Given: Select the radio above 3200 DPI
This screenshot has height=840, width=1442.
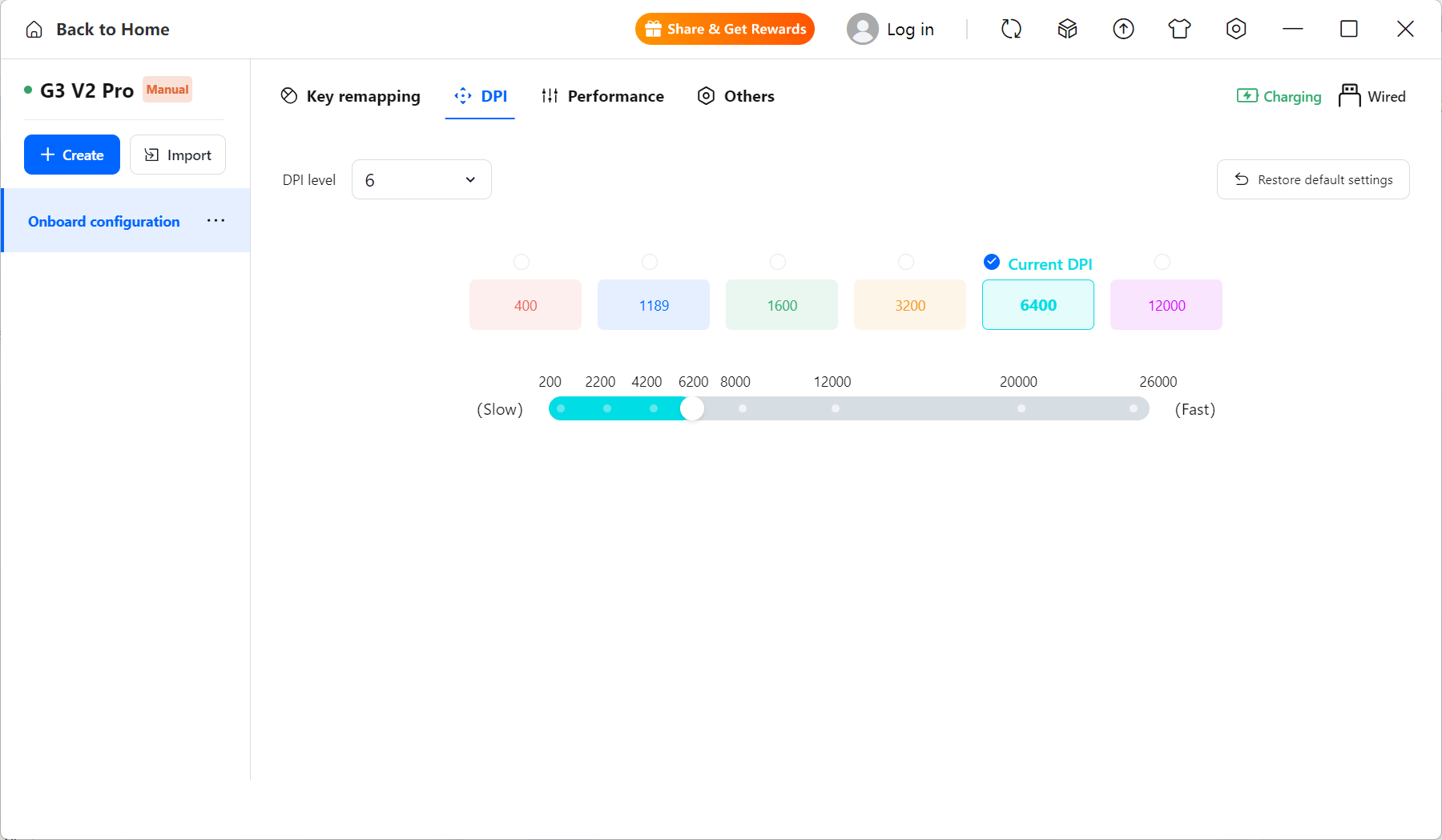Looking at the screenshot, I should point(906,262).
